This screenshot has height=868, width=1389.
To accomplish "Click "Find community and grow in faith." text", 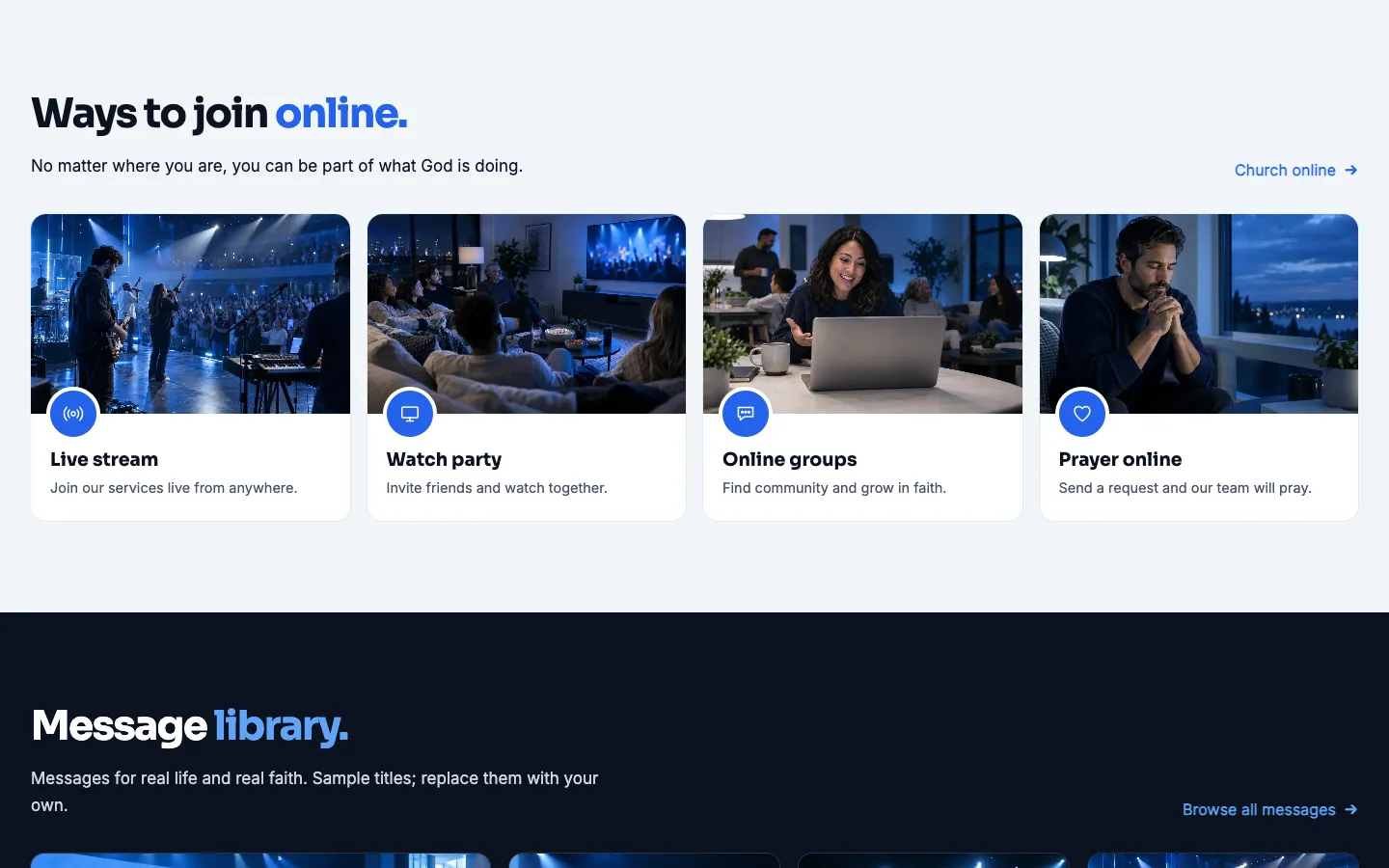I will [x=834, y=488].
